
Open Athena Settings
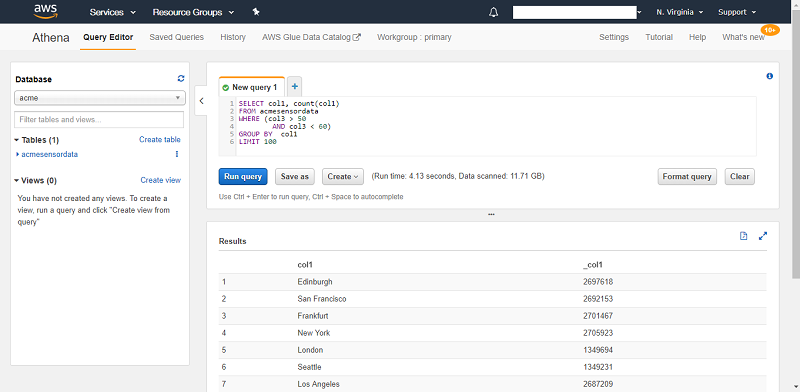(x=614, y=37)
